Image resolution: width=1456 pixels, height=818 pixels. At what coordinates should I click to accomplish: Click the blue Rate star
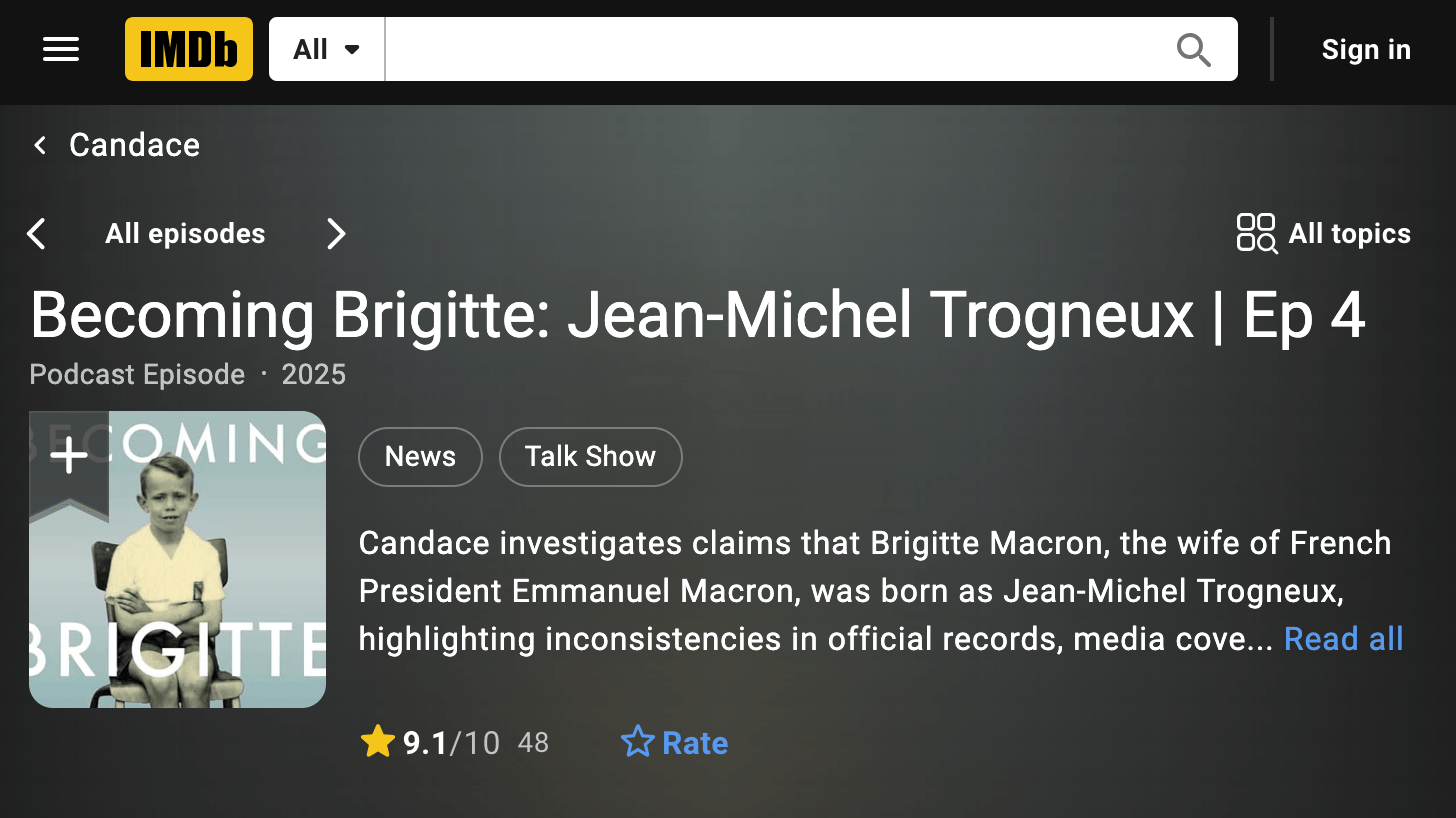(637, 743)
